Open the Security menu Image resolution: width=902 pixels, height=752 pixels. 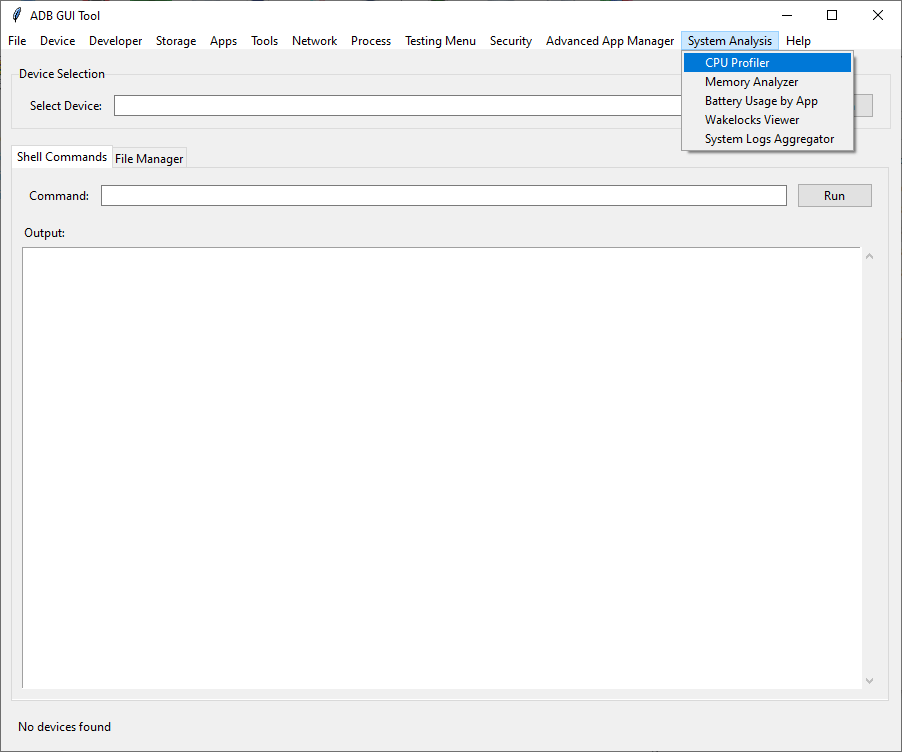click(510, 41)
